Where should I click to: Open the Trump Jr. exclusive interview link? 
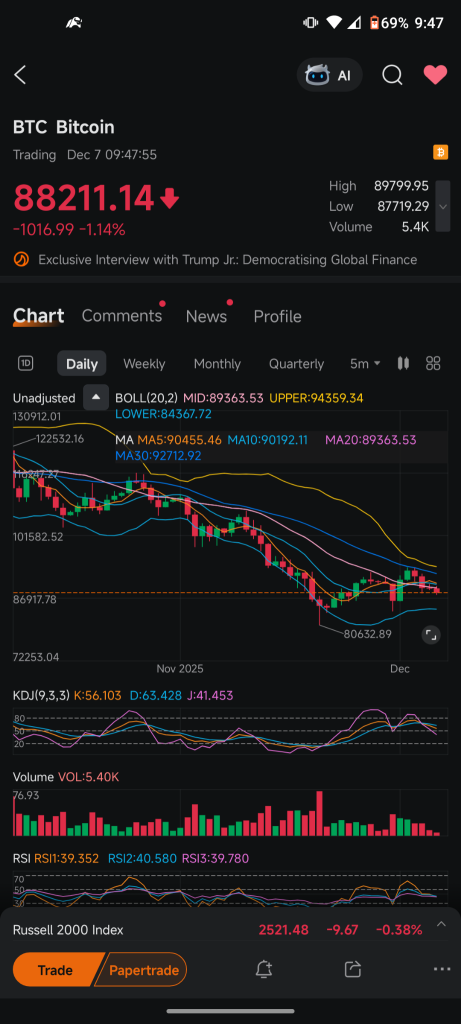click(x=227, y=260)
